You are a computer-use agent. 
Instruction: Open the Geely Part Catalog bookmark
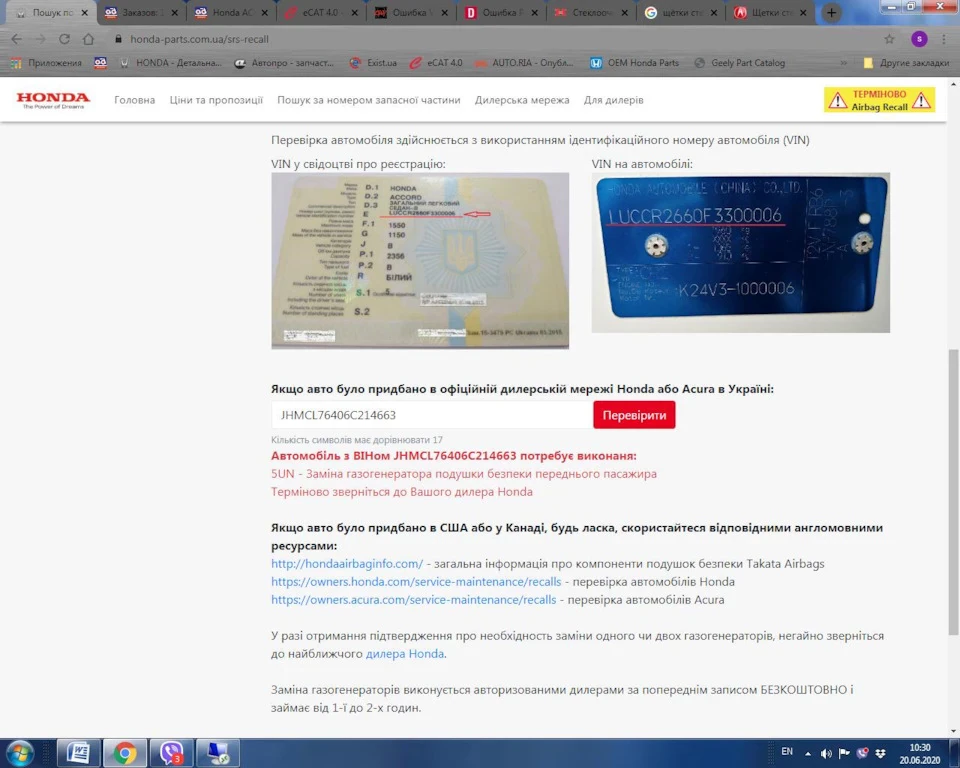click(740, 62)
